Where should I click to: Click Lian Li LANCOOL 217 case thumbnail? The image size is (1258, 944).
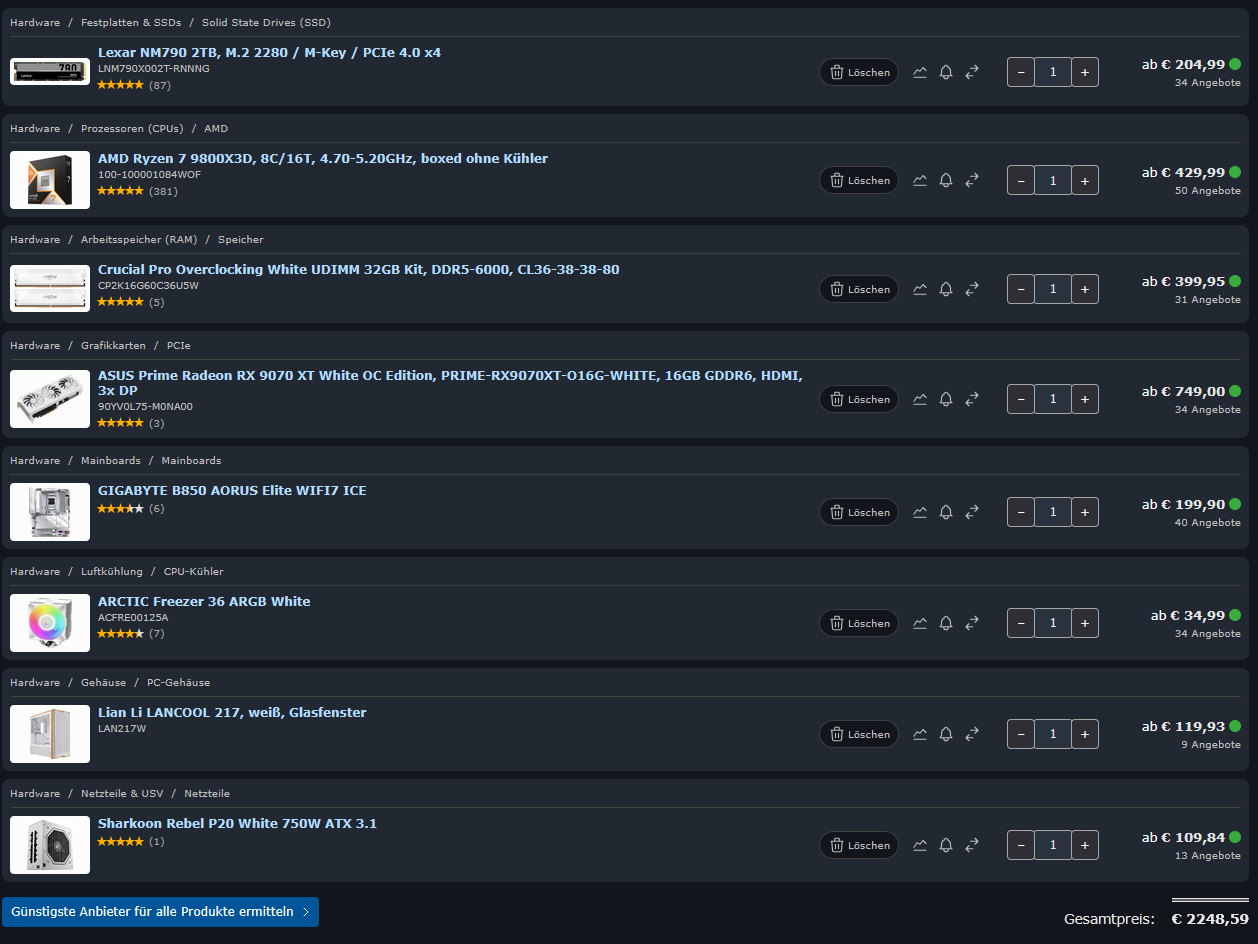[50, 734]
